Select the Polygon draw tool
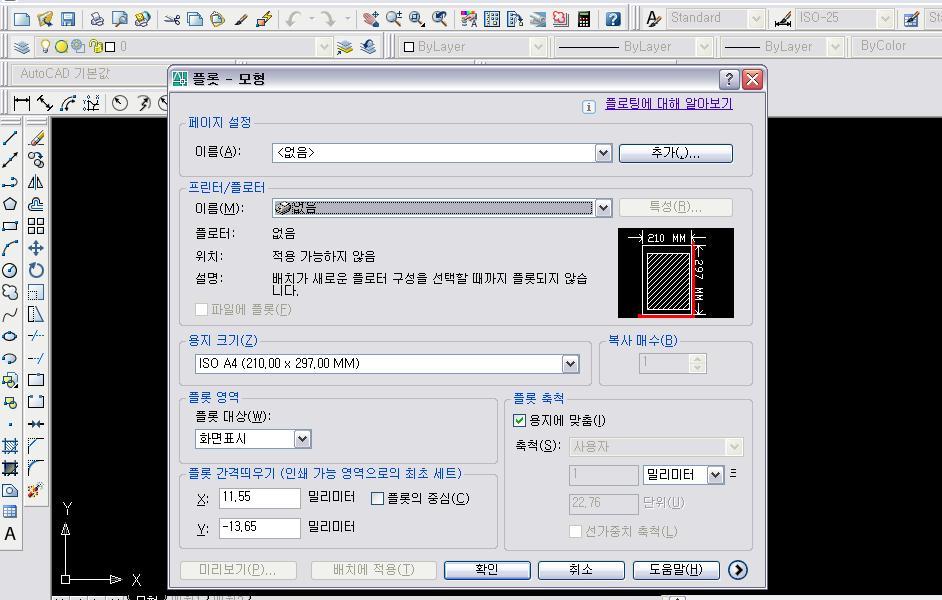942x600 pixels. point(10,204)
